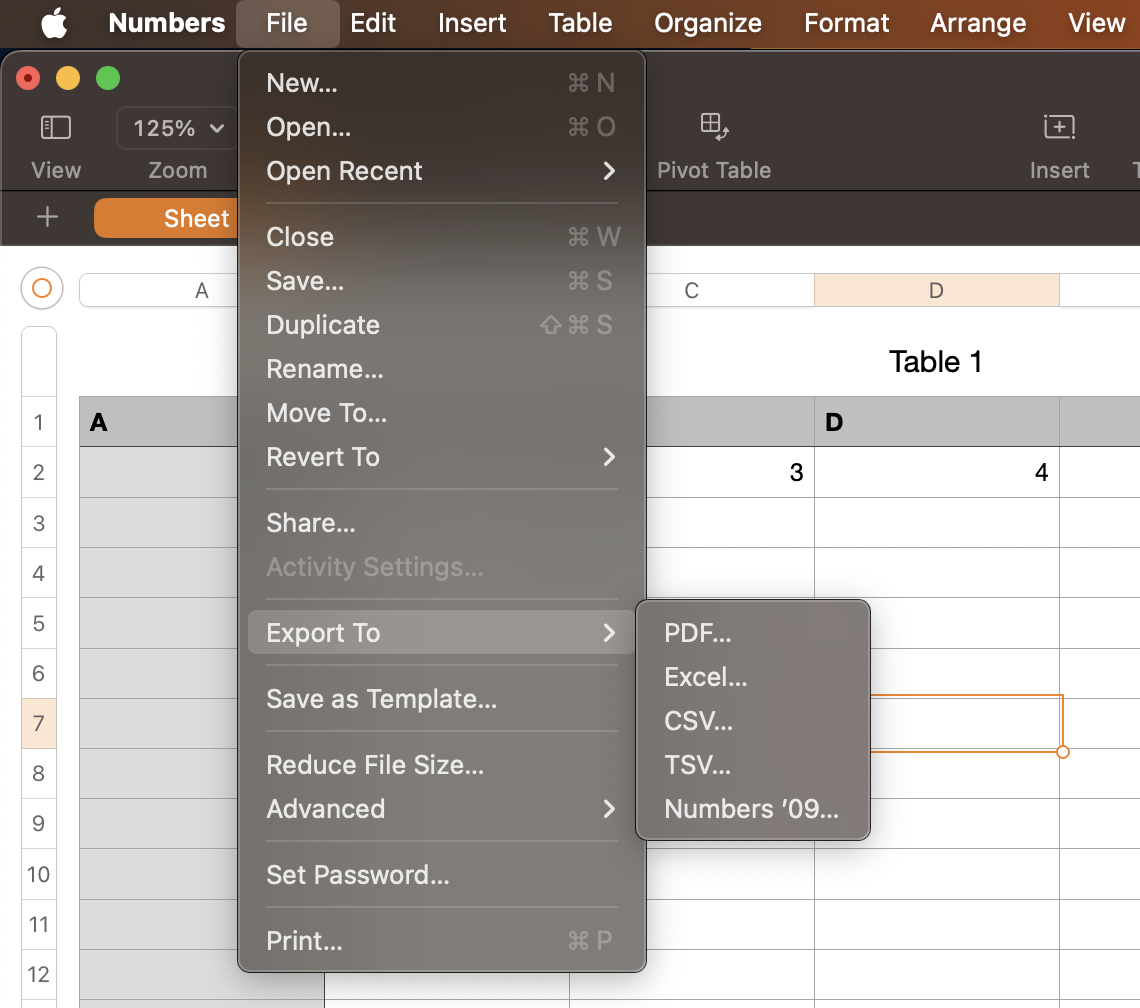Choose Save... from the File menu
The width and height of the screenshot is (1140, 1008).
click(x=442, y=281)
